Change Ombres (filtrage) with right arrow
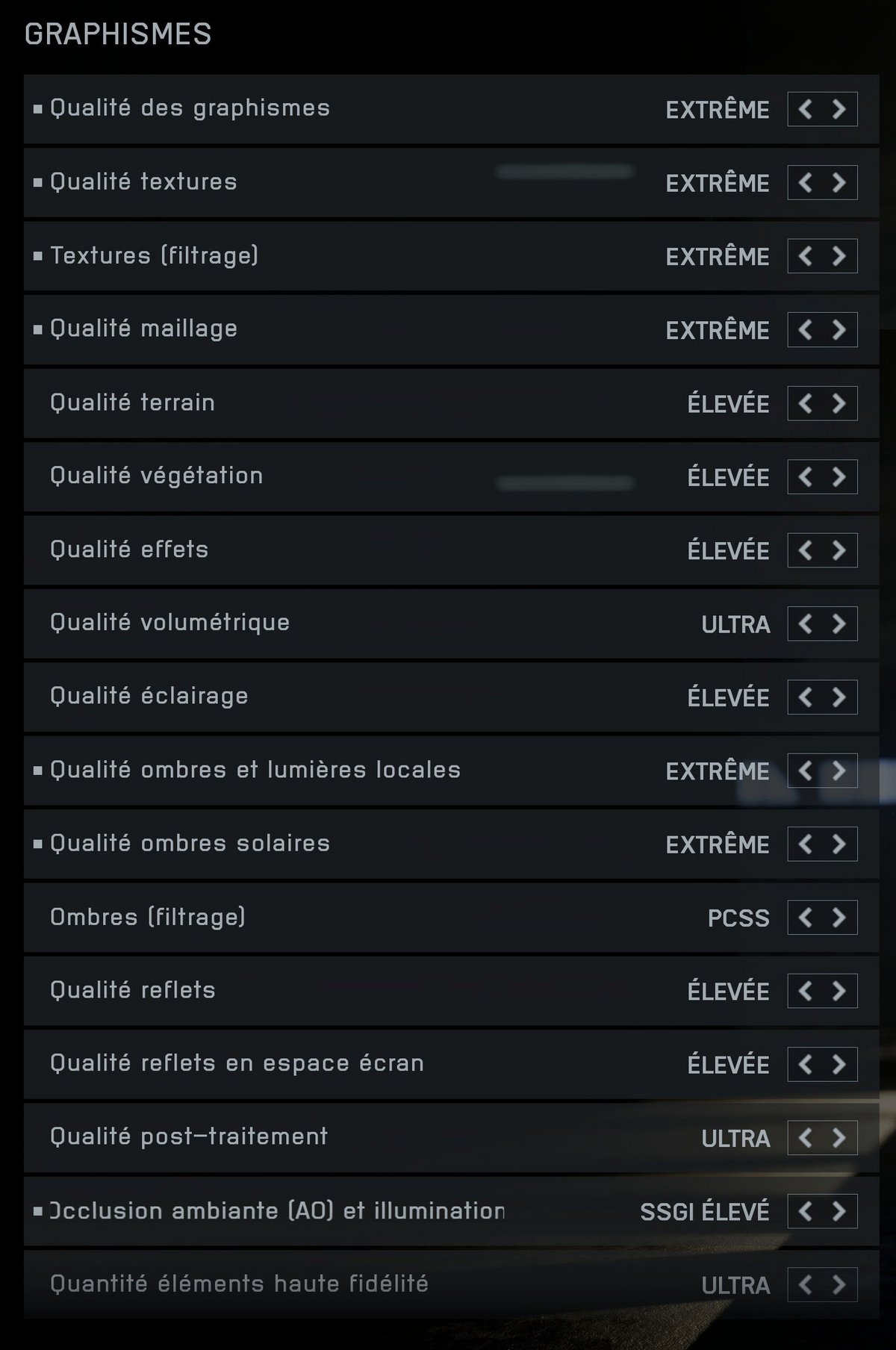 (839, 917)
